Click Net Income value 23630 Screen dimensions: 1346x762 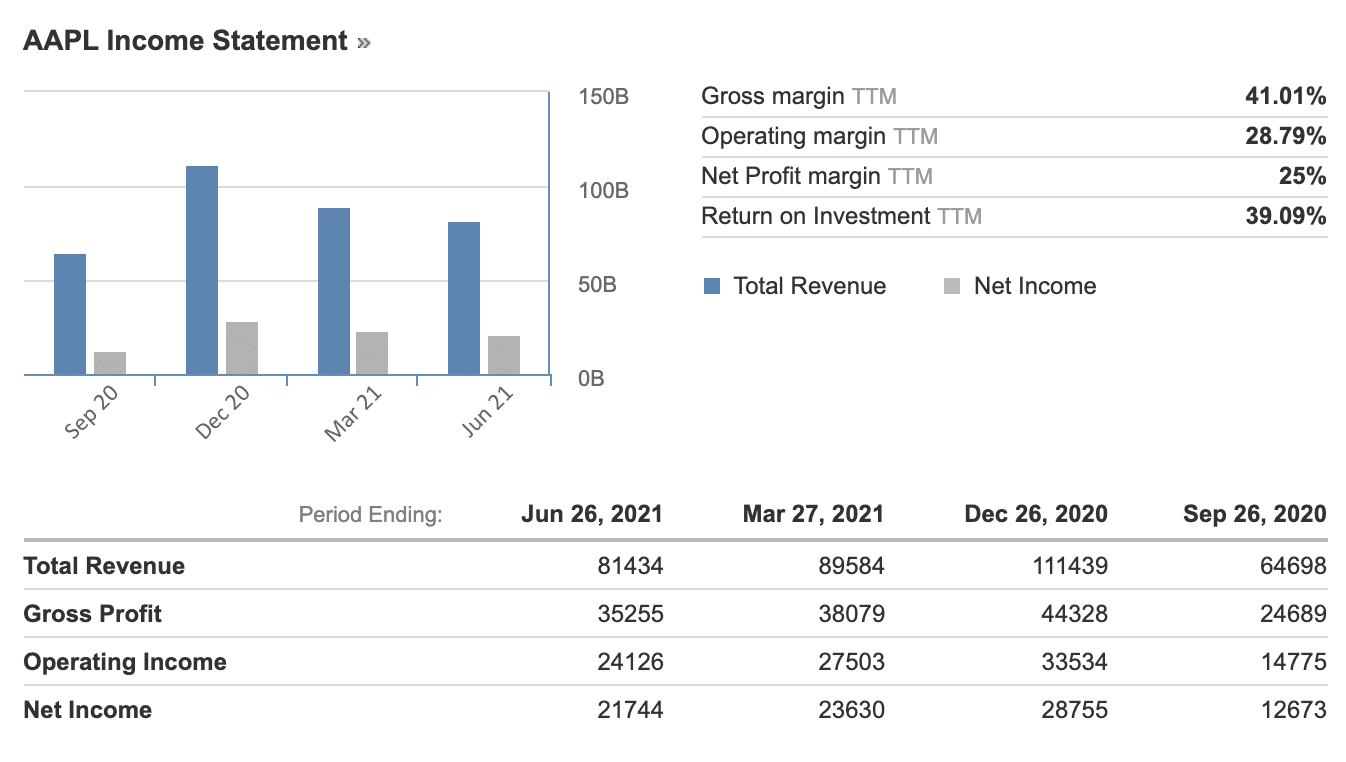pos(853,710)
